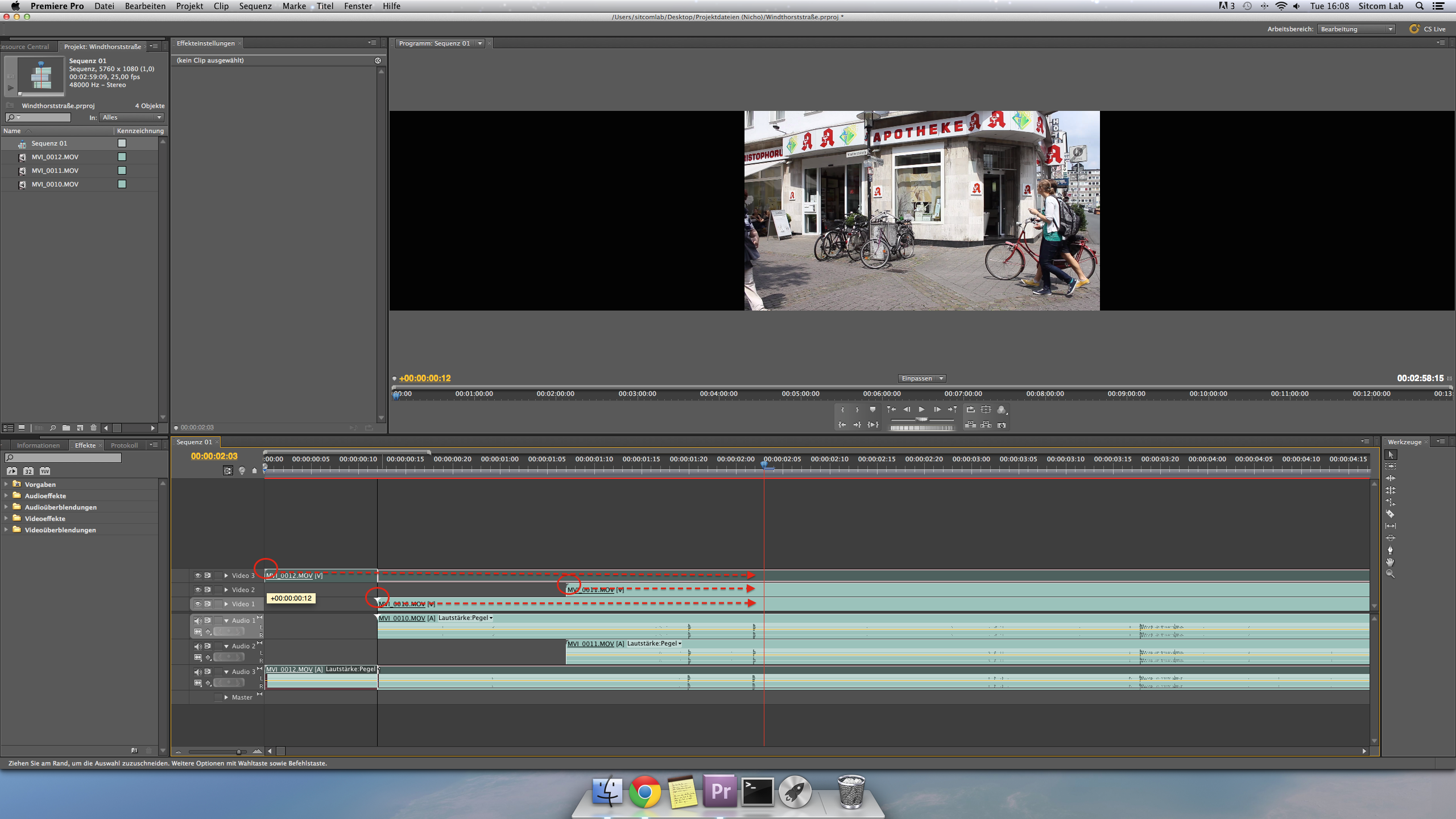Expand the Videoeffekte folder

pyautogui.click(x=6, y=518)
